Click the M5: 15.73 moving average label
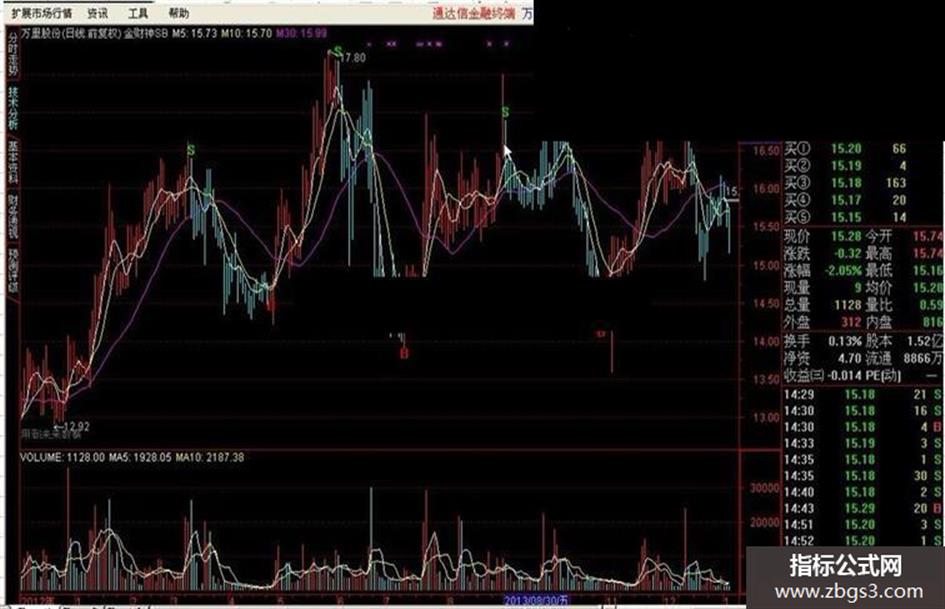Viewport: 945px width, 609px height. [194, 33]
